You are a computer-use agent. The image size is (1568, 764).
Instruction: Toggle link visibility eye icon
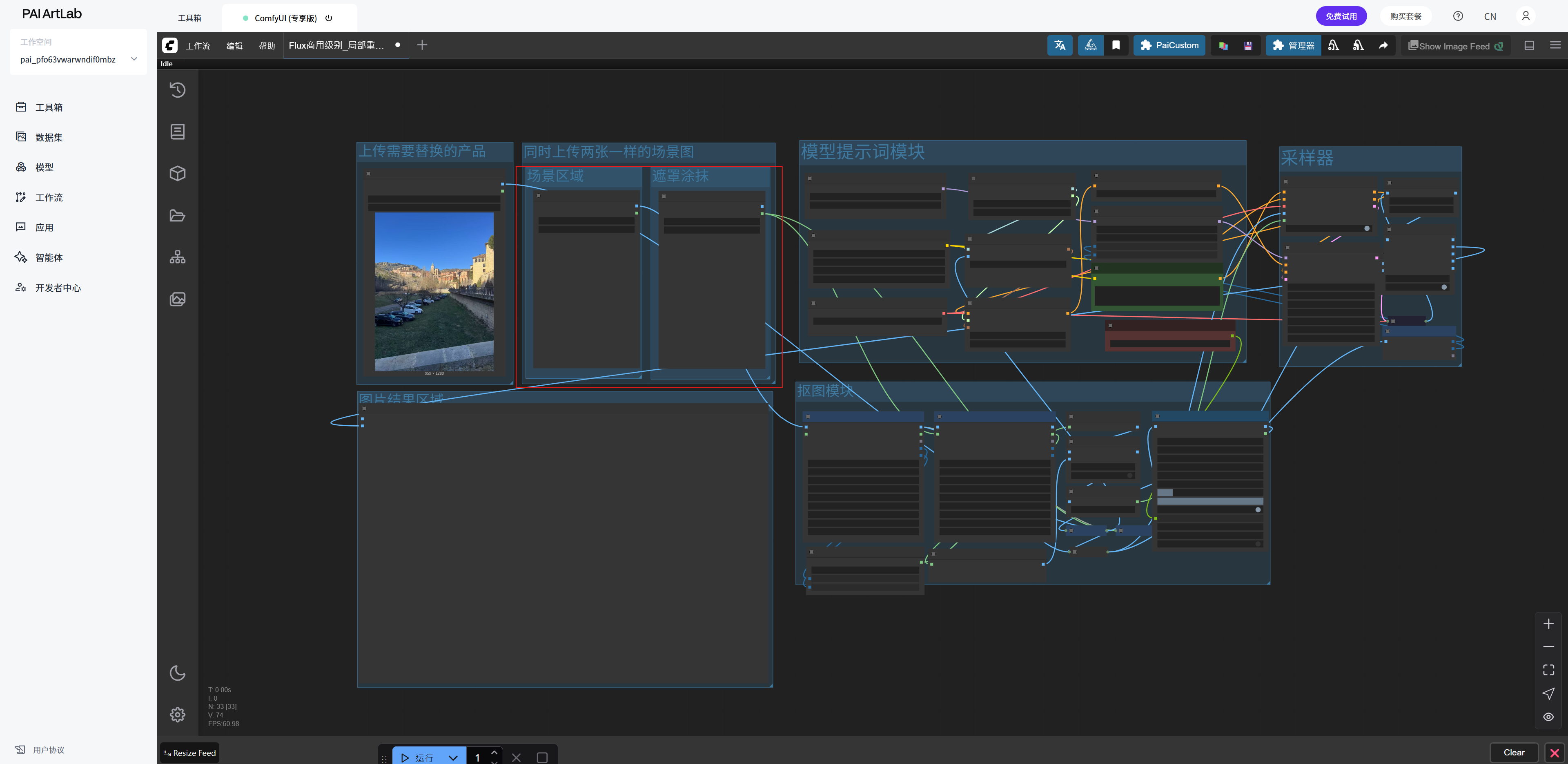click(x=1548, y=717)
